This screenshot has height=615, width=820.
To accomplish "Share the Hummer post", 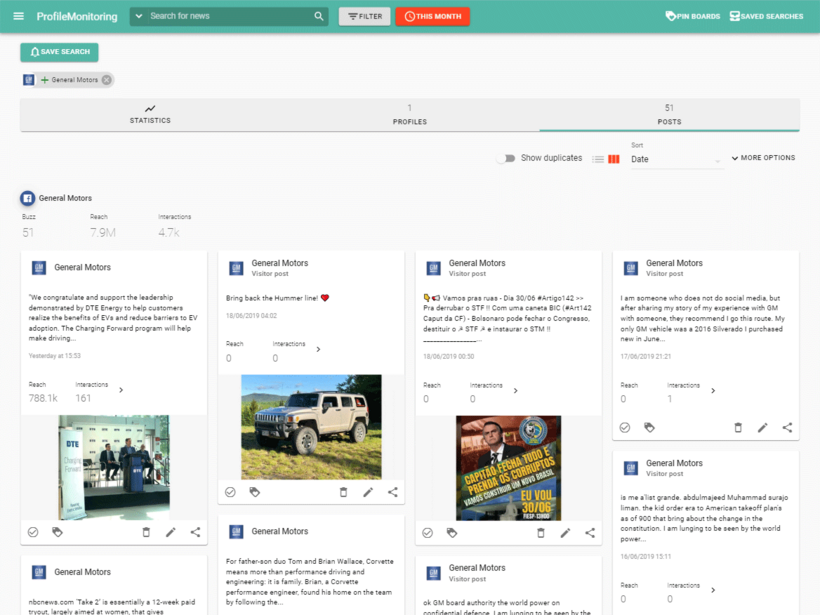I will point(393,492).
